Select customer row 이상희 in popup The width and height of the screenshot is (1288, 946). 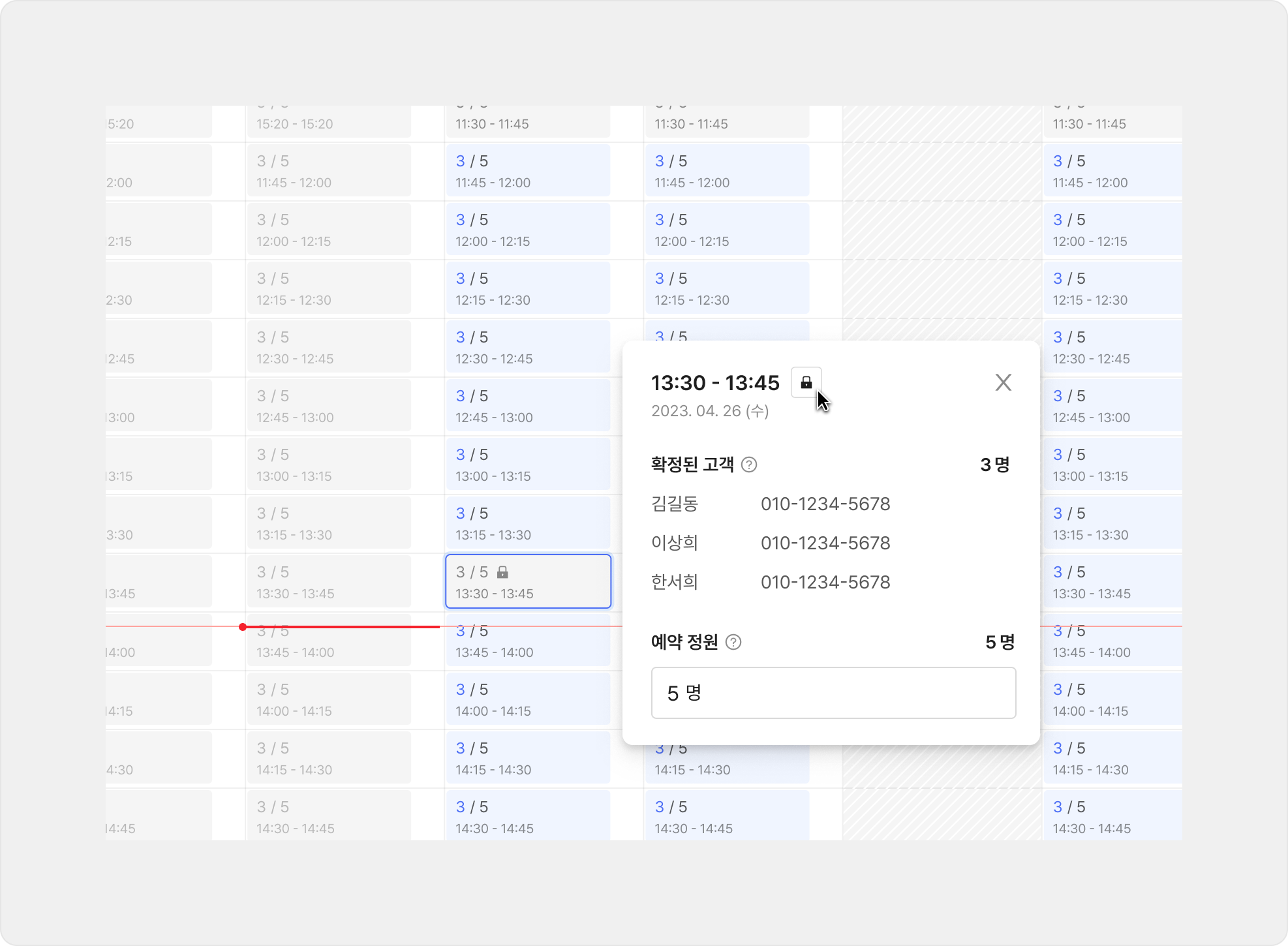(675, 543)
